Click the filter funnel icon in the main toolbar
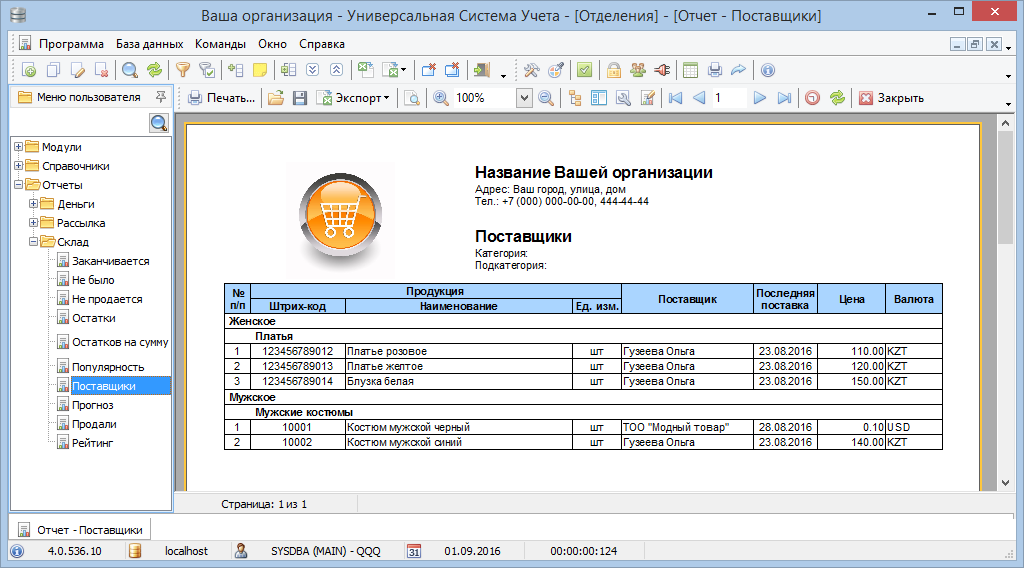 tap(183, 70)
